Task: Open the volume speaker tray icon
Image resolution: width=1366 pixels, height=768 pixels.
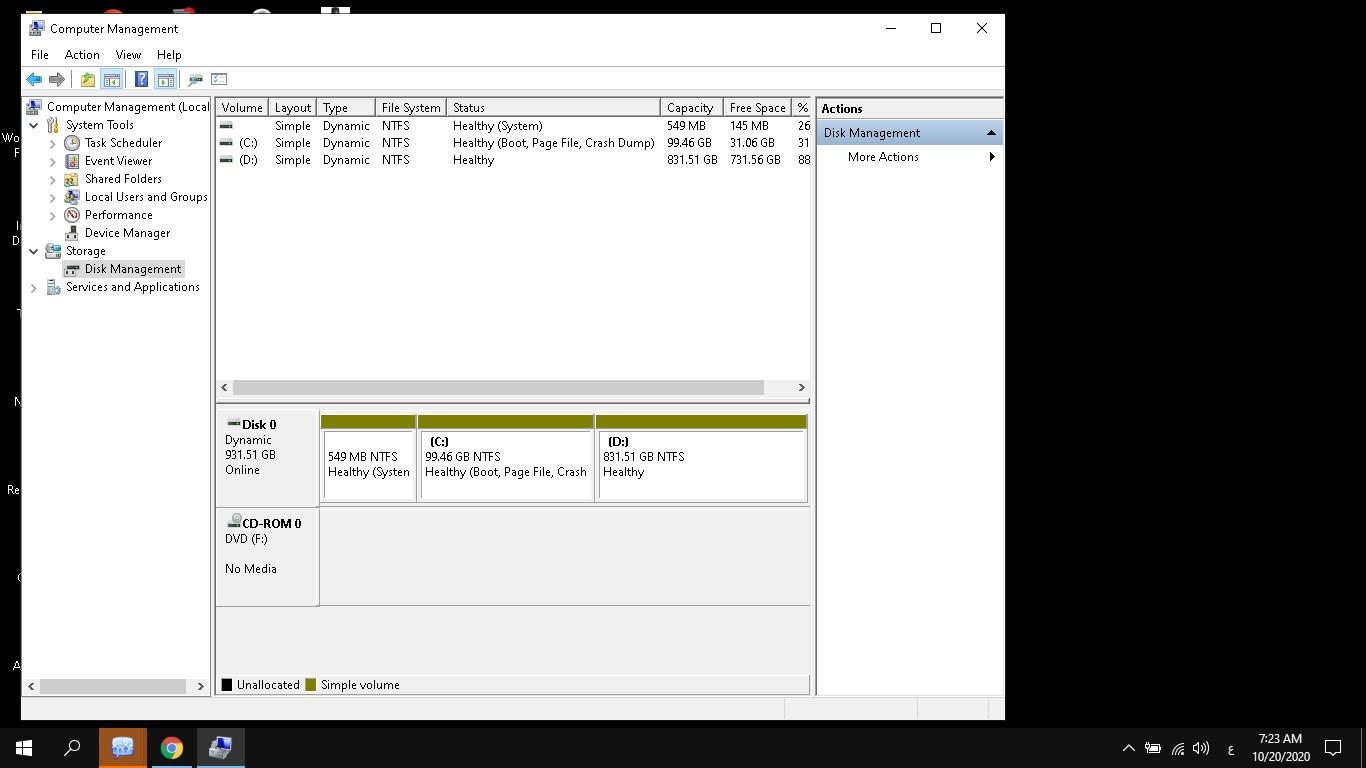Action: coord(1201,748)
